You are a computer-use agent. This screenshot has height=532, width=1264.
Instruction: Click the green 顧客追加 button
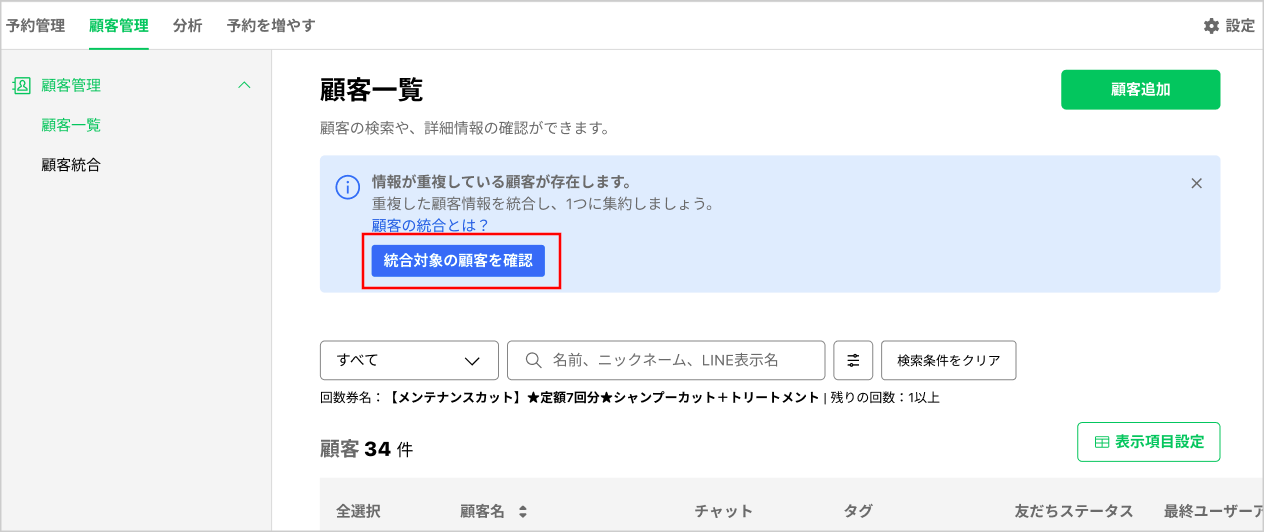[1140, 89]
